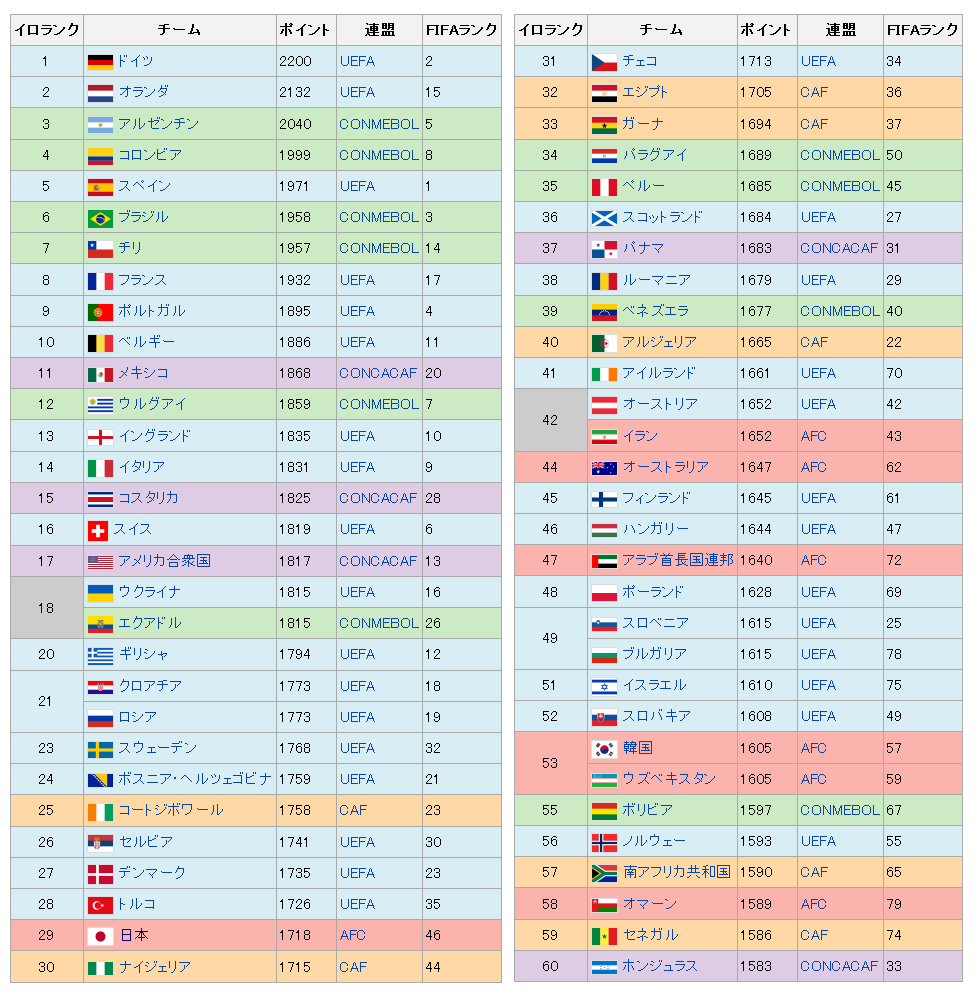Click the England flag beside イングランド
The width and height of the screenshot is (978, 996).
pos(100,437)
